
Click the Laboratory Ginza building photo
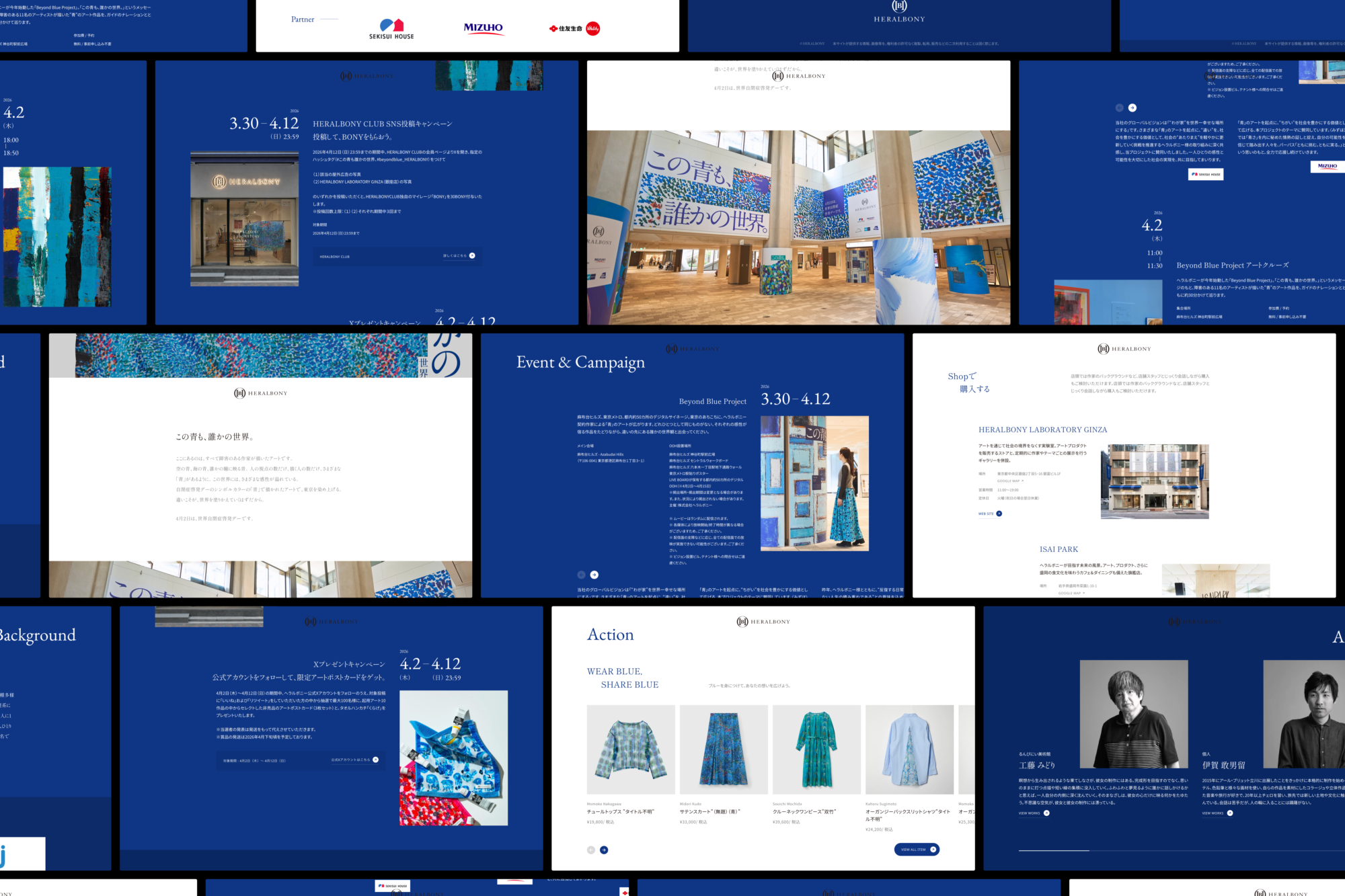point(1155,481)
